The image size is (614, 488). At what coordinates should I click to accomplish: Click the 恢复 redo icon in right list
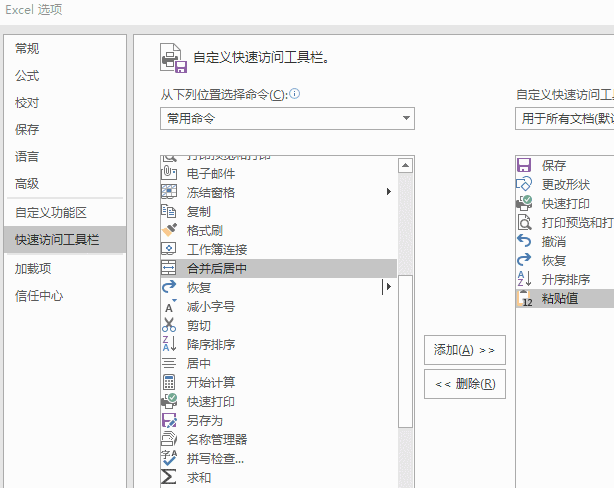[x=524, y=260]
